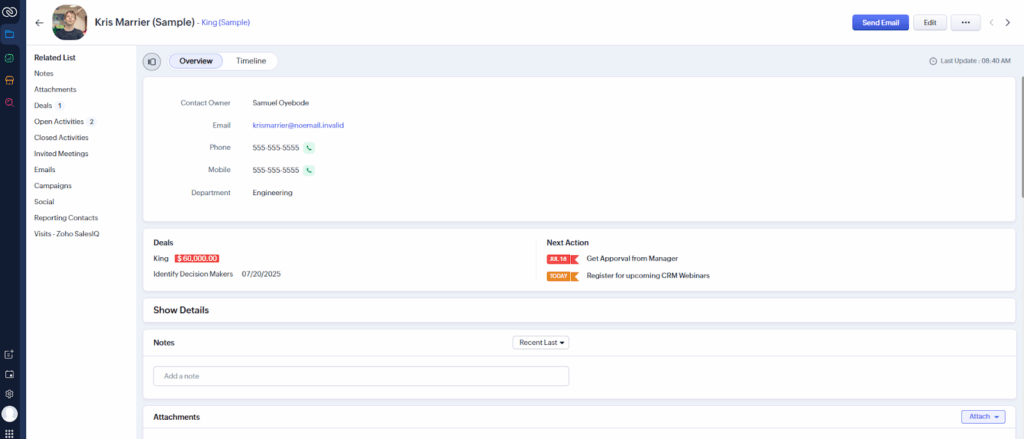Open the krismarrier email address link

pos(298,125)
